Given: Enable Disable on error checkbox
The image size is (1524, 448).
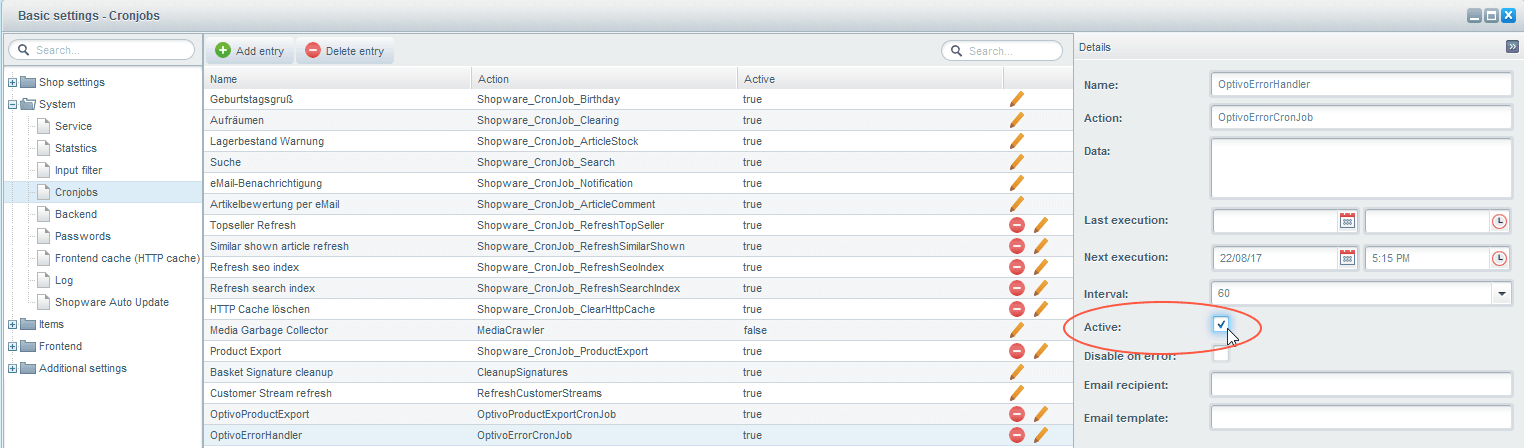Looking at the screenshot, I should pyautogui.click(x=1221, y=354).
